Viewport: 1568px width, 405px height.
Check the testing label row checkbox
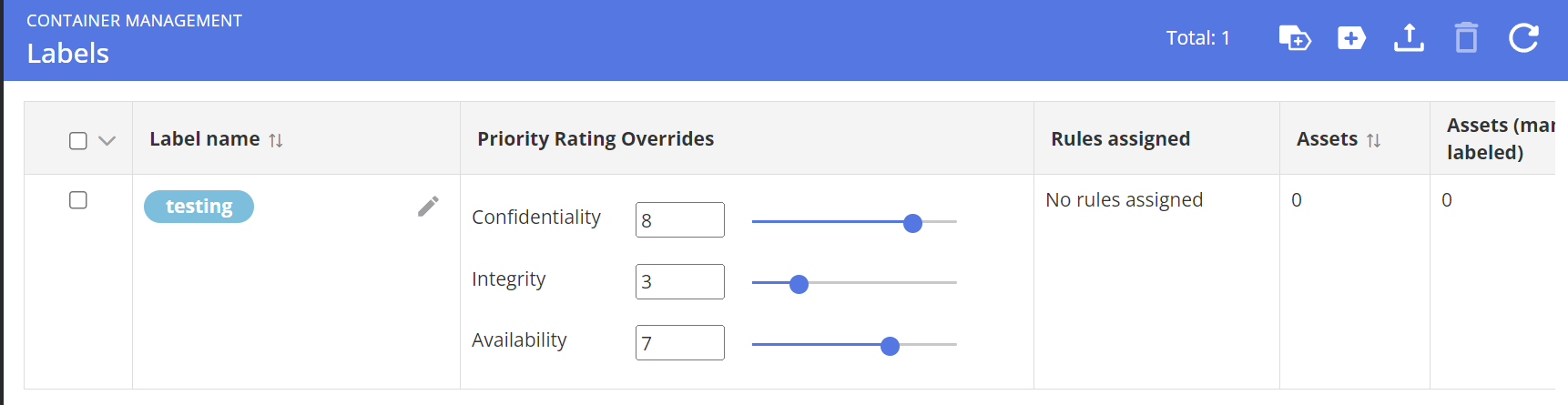78,200
